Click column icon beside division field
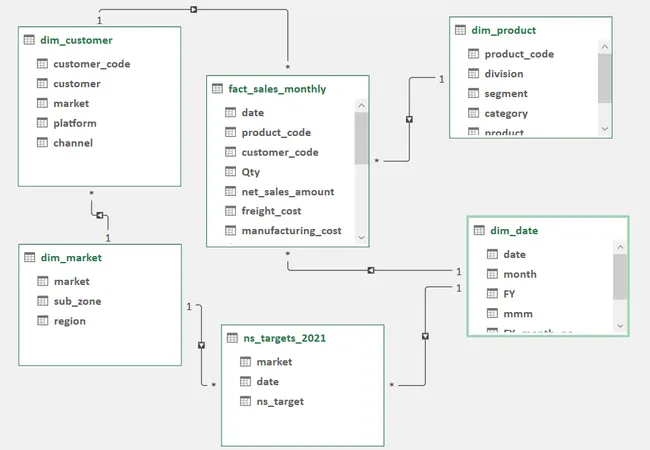The image size is (650, 450). [x=473, y=73]
